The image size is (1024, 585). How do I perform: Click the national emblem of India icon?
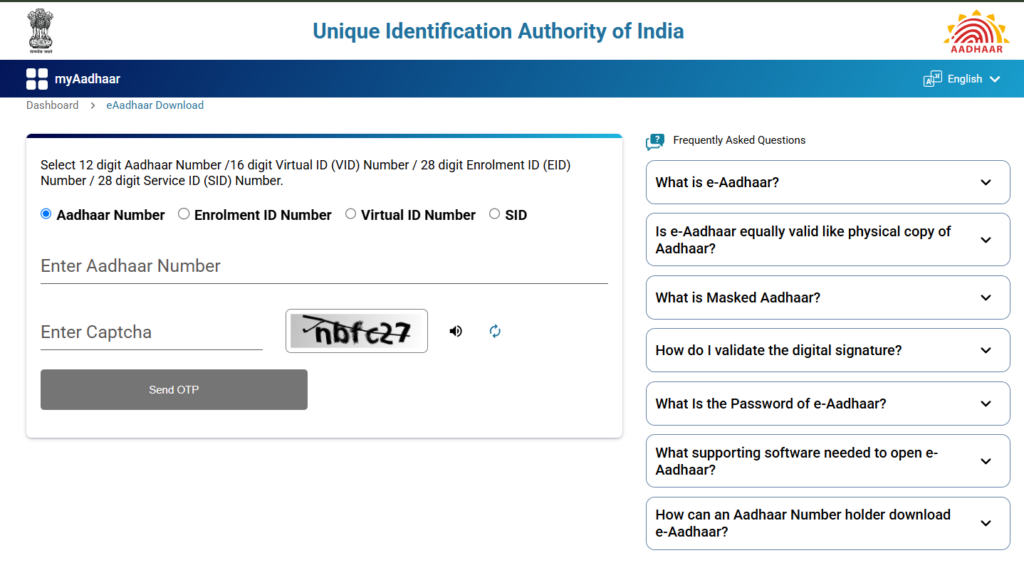(40, 31)
